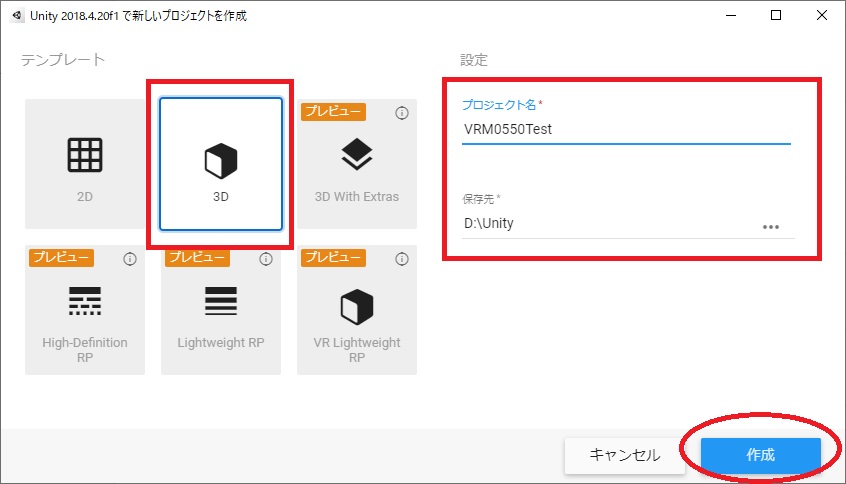Screen dimensions: 846x484
Task: Pick the Lightweight RP template
Action: pyautogui.click(x=221, y=310)
